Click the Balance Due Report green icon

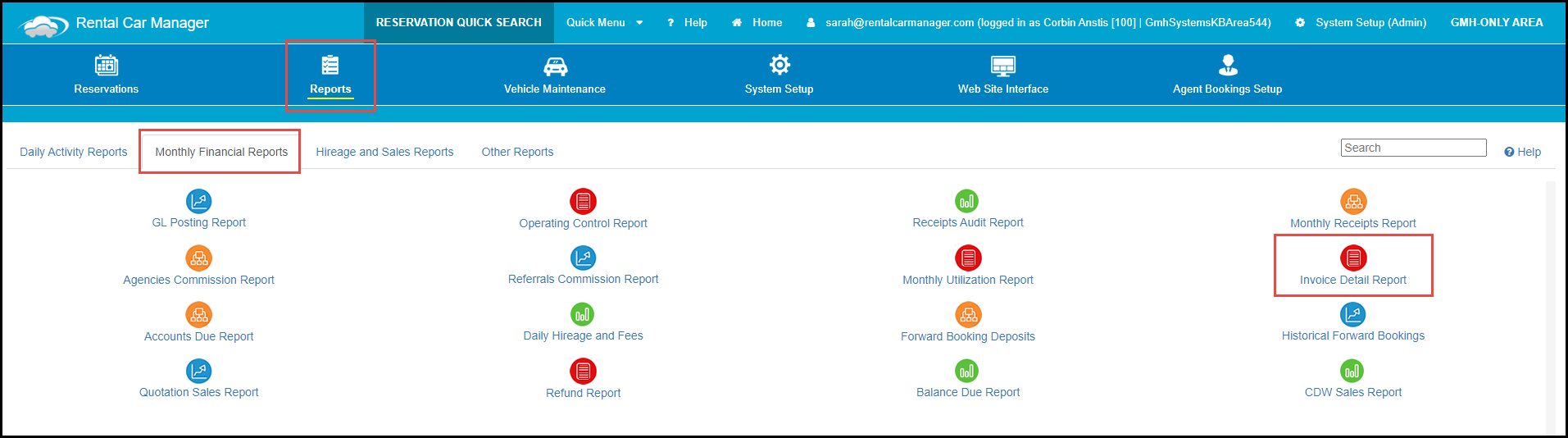click(x=967, y=371)
